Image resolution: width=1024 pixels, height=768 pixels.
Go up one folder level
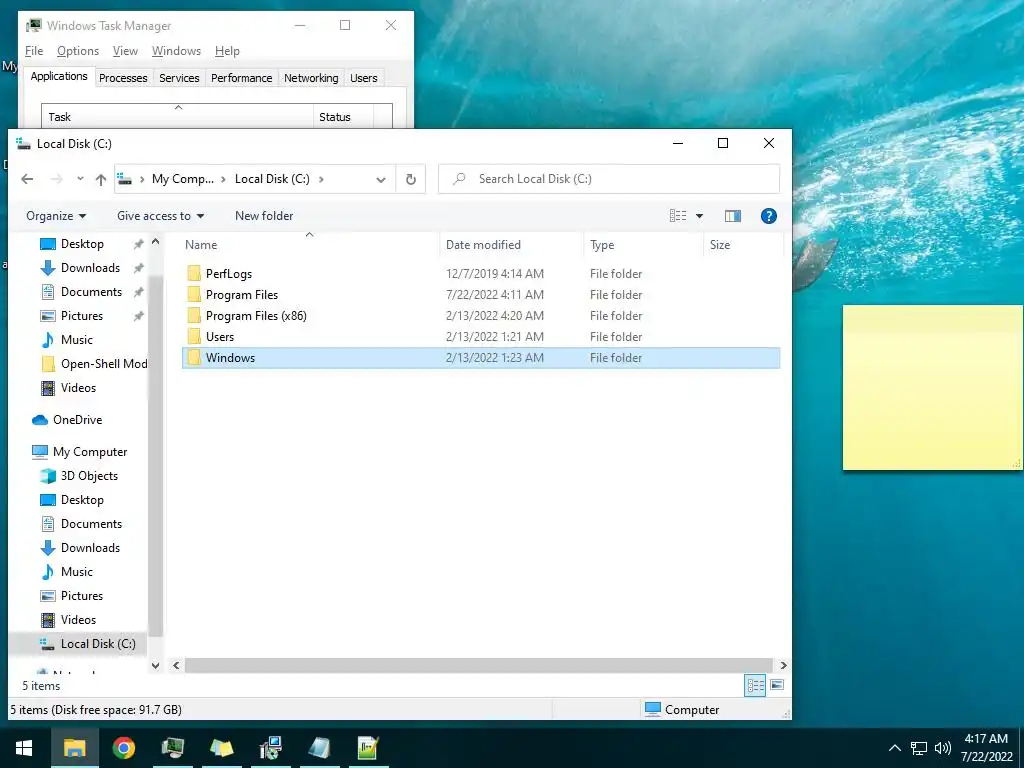coord(101,179)
